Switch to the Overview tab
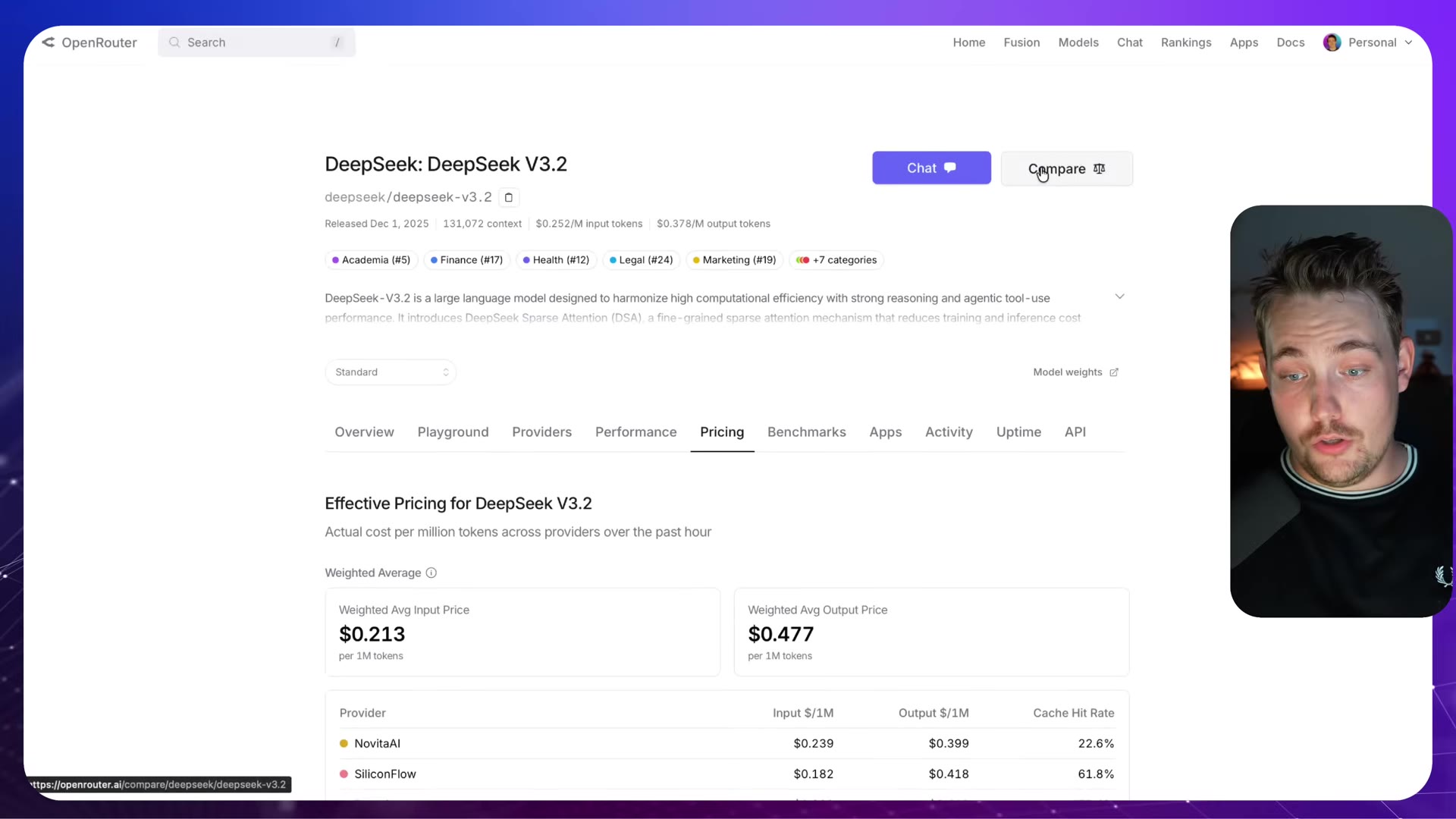The width and height of the screenshot is (1456, 819). (x=364, y=432)
